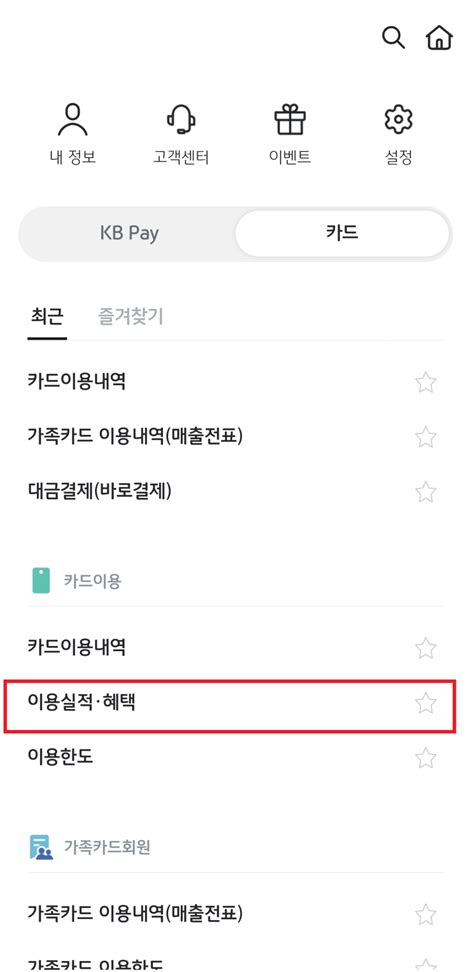Switch to 즐겨찾기 tab
Image resolution: width=474 pixels, height=972 pixels.
coord(131,317)
